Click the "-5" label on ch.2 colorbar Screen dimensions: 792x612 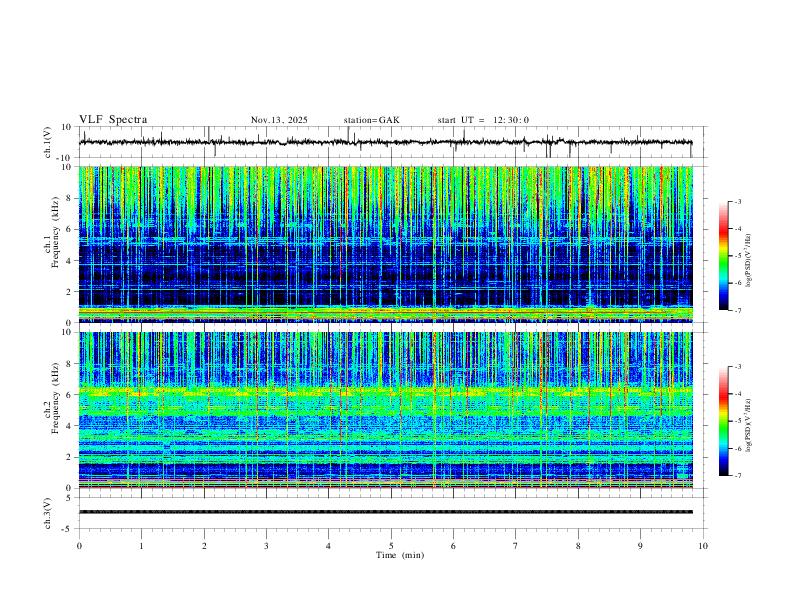point(737,421)
